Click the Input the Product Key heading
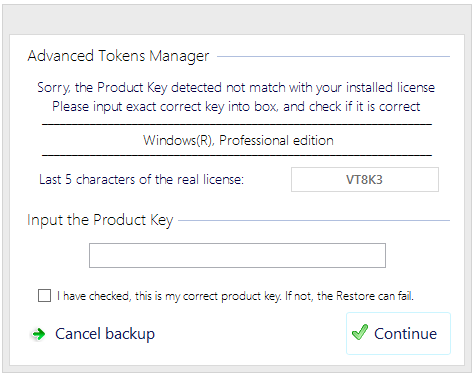472x378 pixels. pyautogui.click(x=100, y=220)
